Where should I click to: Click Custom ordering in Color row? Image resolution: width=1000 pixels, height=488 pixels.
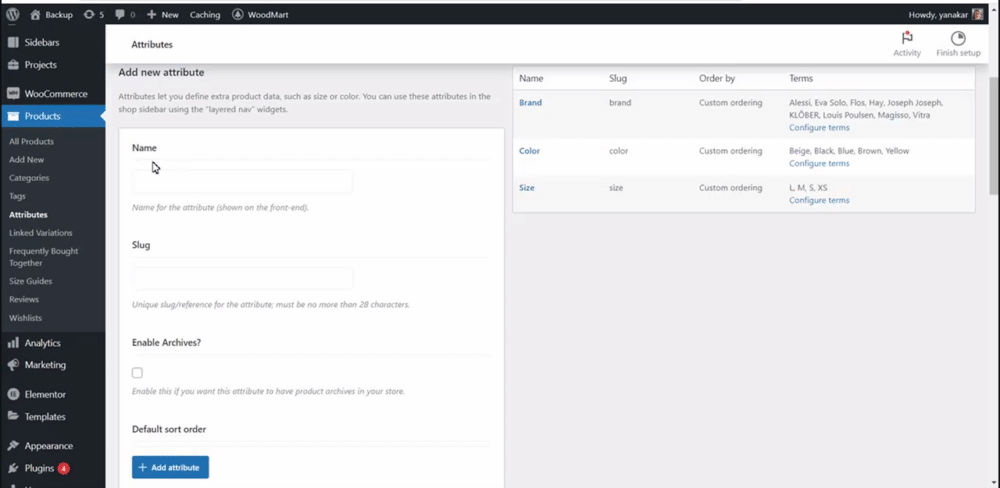(730, 151)
